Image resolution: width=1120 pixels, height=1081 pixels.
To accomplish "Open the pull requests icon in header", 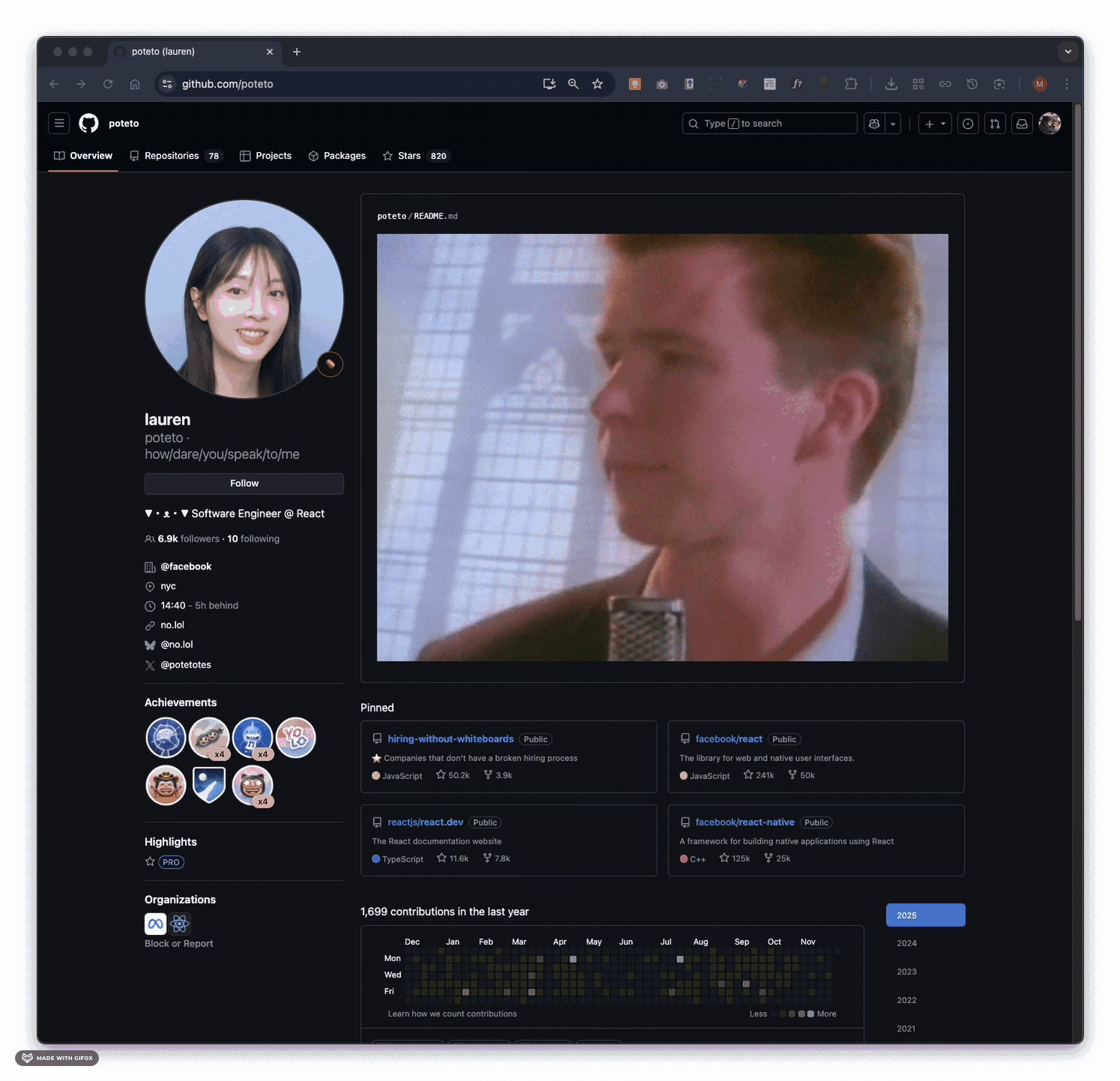I will tap(995, 124).
